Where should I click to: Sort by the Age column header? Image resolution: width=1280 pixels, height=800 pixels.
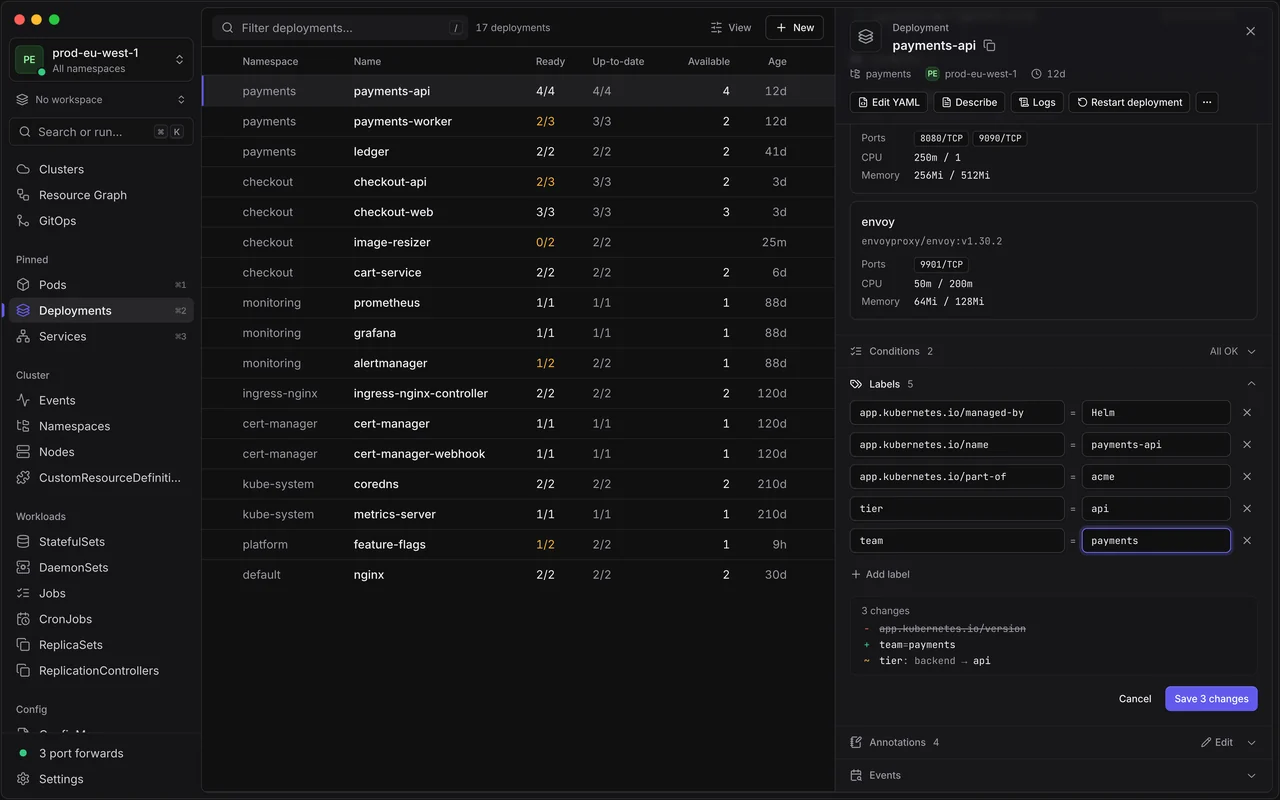[777, 62]
